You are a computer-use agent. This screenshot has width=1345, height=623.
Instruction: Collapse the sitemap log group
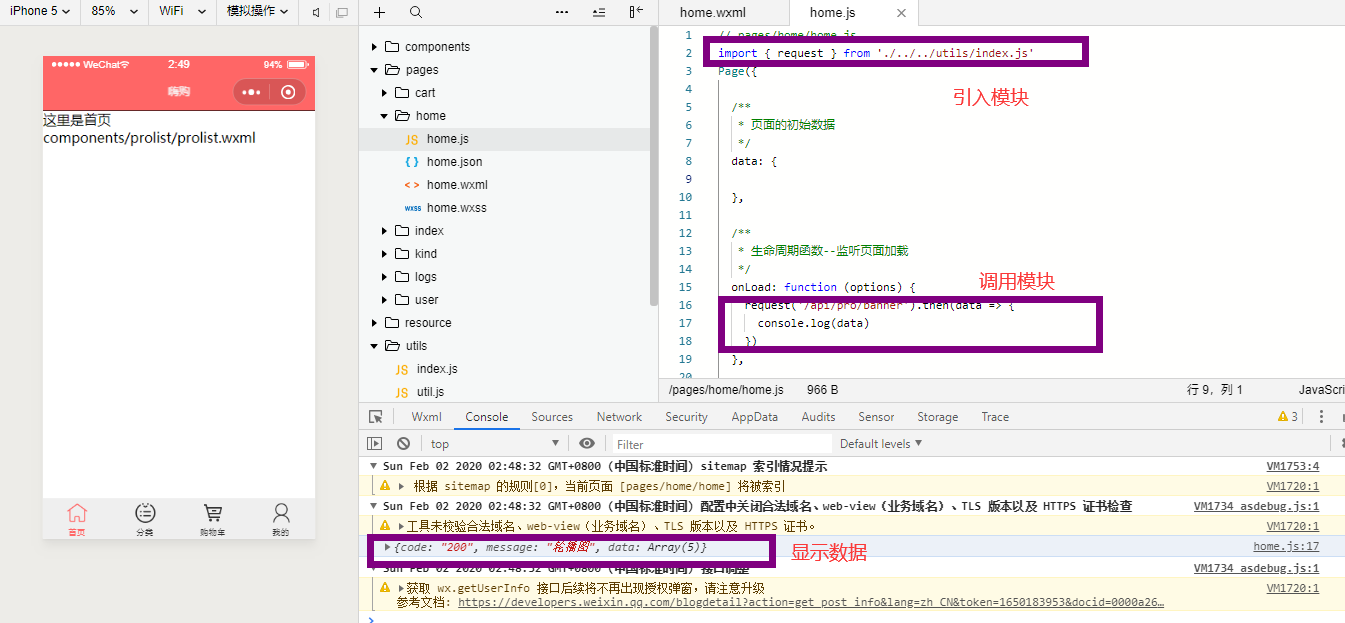(x=373, y=466)
